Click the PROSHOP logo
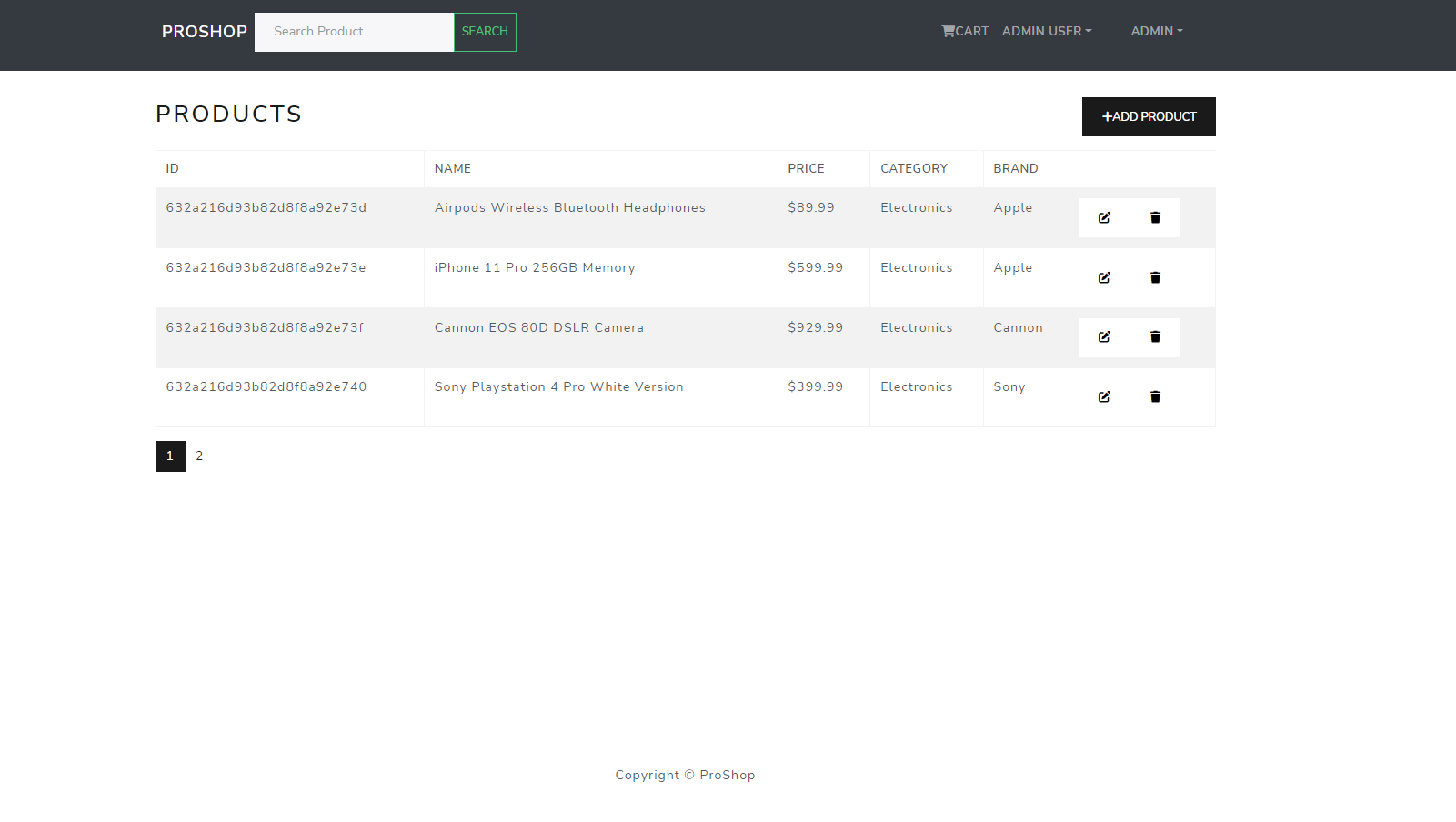 click(x=204, y=31)
